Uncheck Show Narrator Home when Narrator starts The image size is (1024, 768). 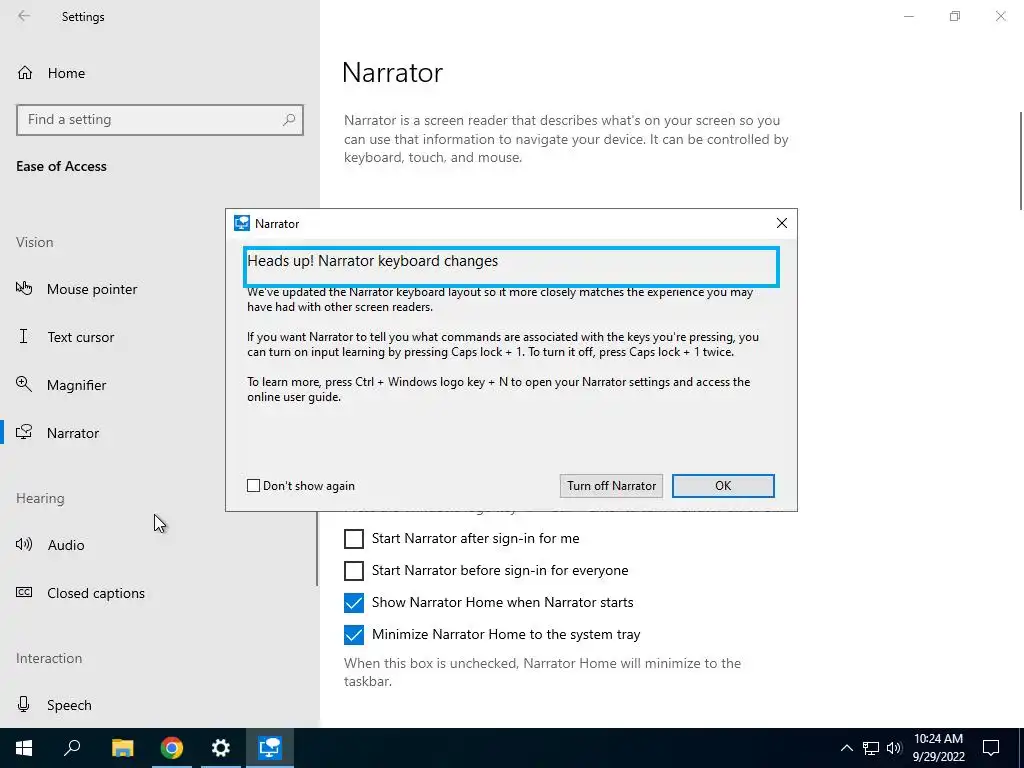click(354, 603)
